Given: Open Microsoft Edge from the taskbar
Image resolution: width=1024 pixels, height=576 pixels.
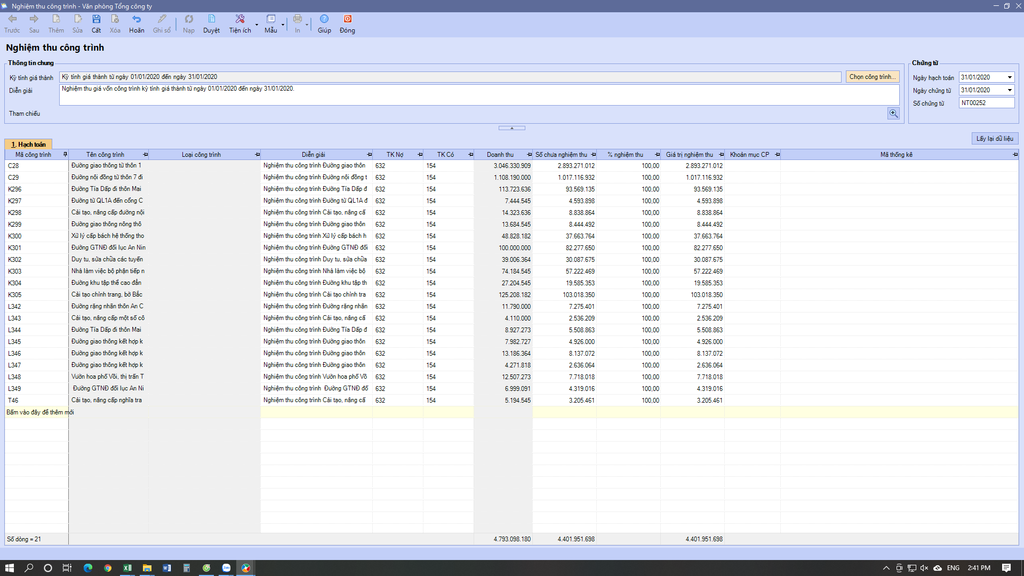Looking at the screenshot, I should (88, 568).
